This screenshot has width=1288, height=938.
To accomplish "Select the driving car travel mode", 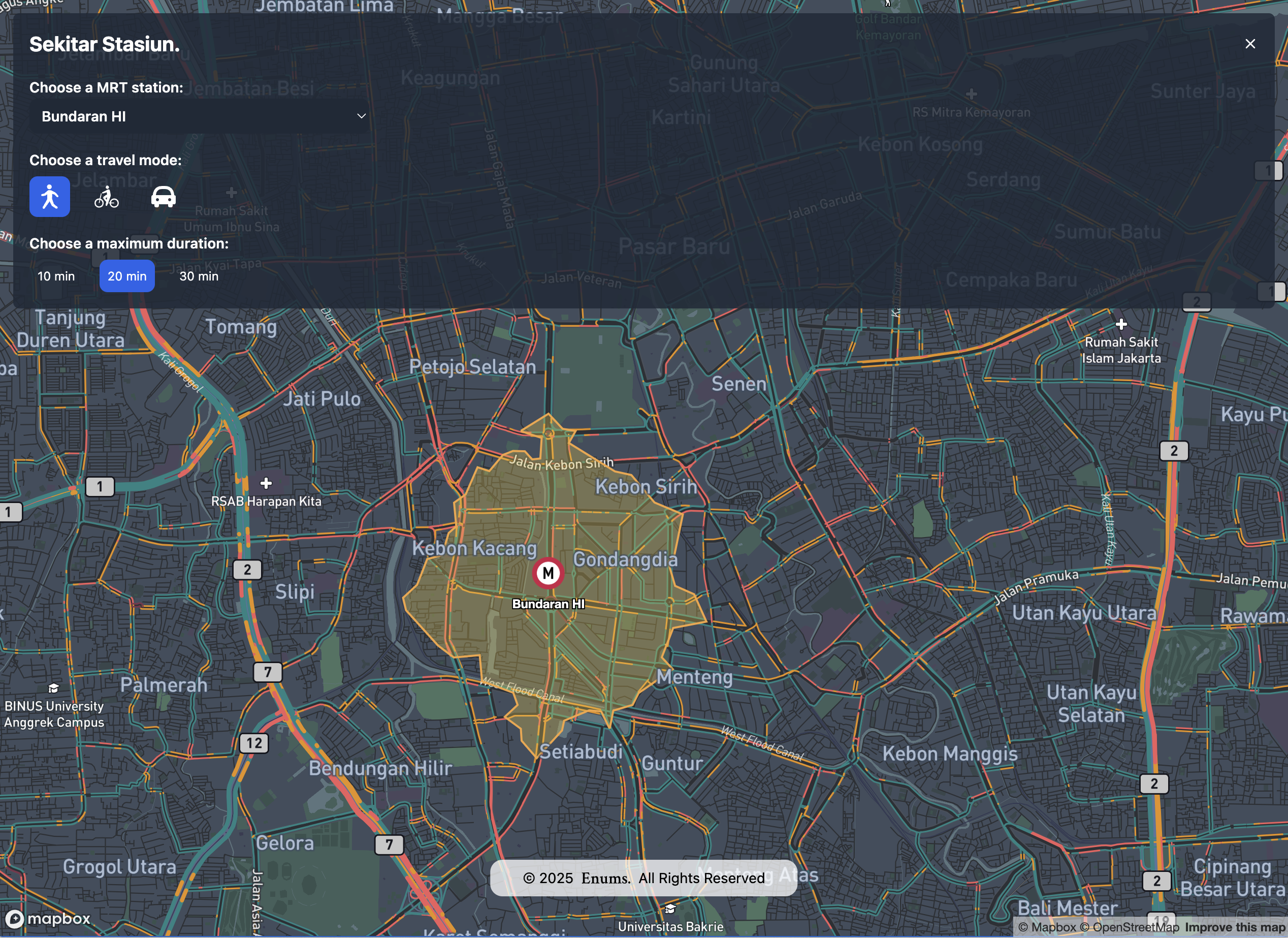I will (163, 197).
